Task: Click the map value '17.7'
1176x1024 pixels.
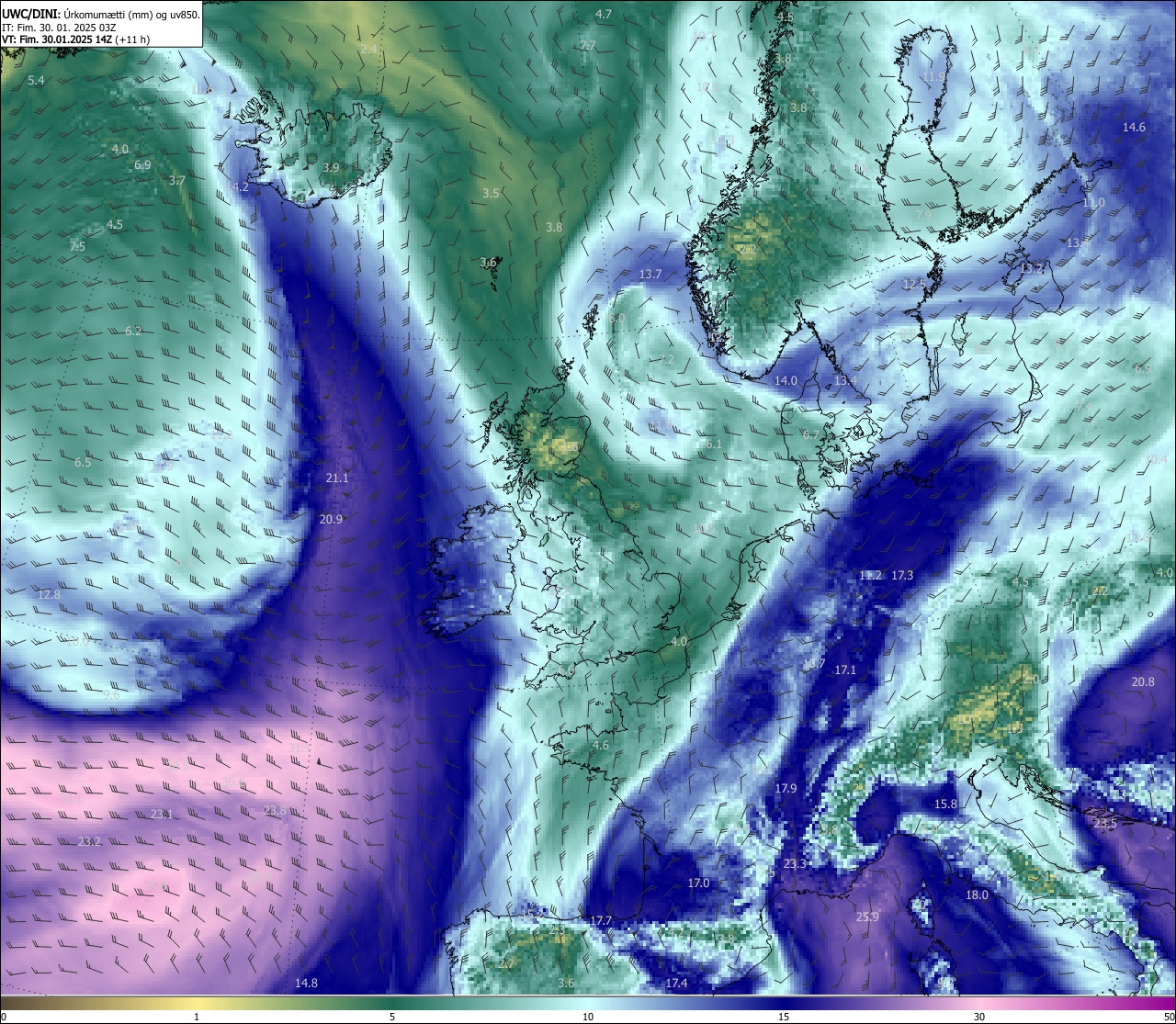Action: (x=601, y=921)
